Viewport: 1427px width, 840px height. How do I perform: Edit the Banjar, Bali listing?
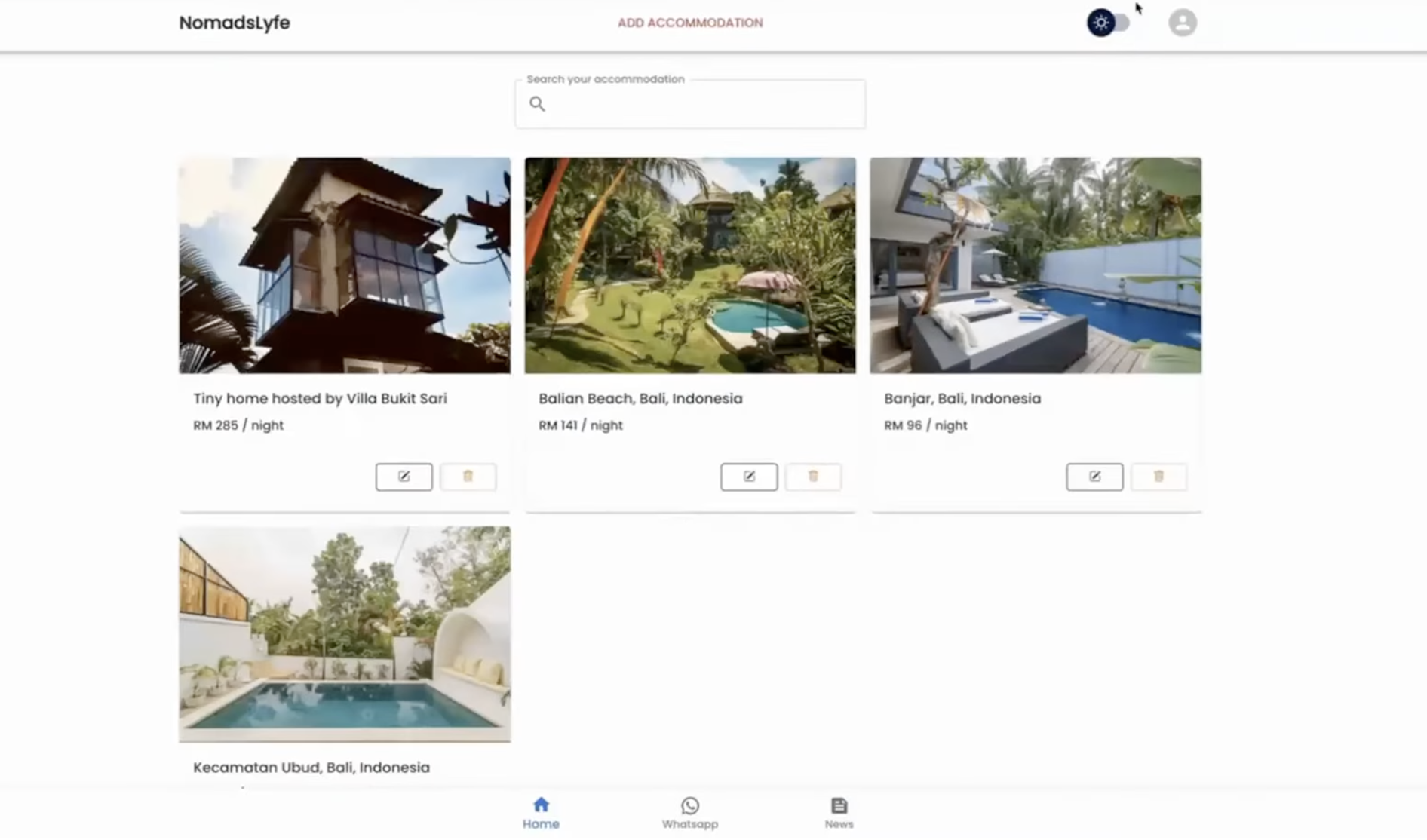tap(1094, 477)
